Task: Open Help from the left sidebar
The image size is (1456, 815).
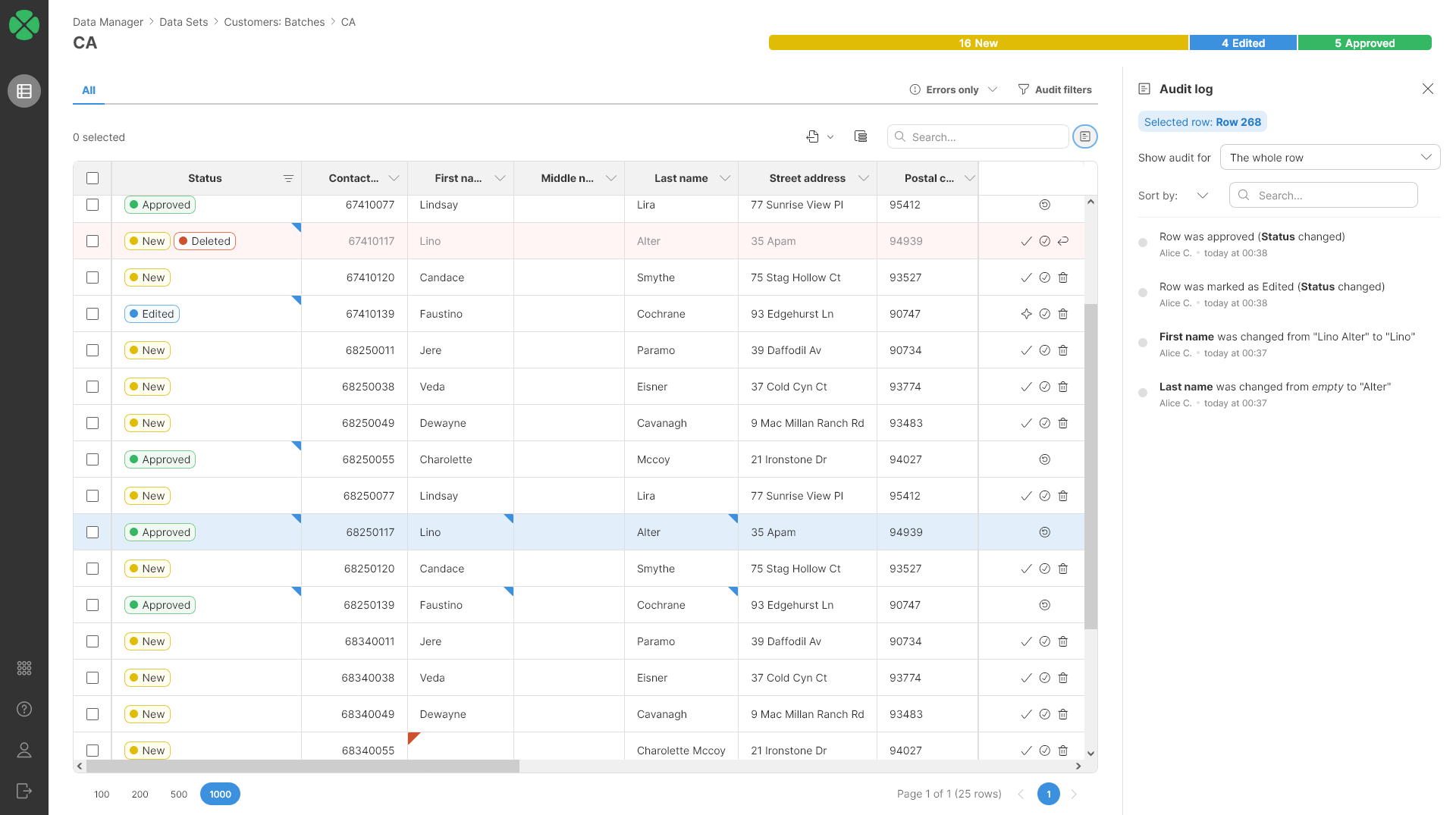Action: [24, 709]
